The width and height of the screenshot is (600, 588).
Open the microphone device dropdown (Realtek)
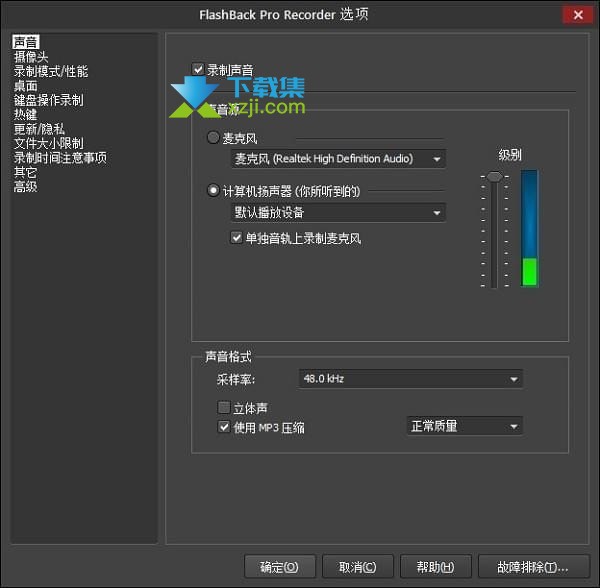click(338, 159)
